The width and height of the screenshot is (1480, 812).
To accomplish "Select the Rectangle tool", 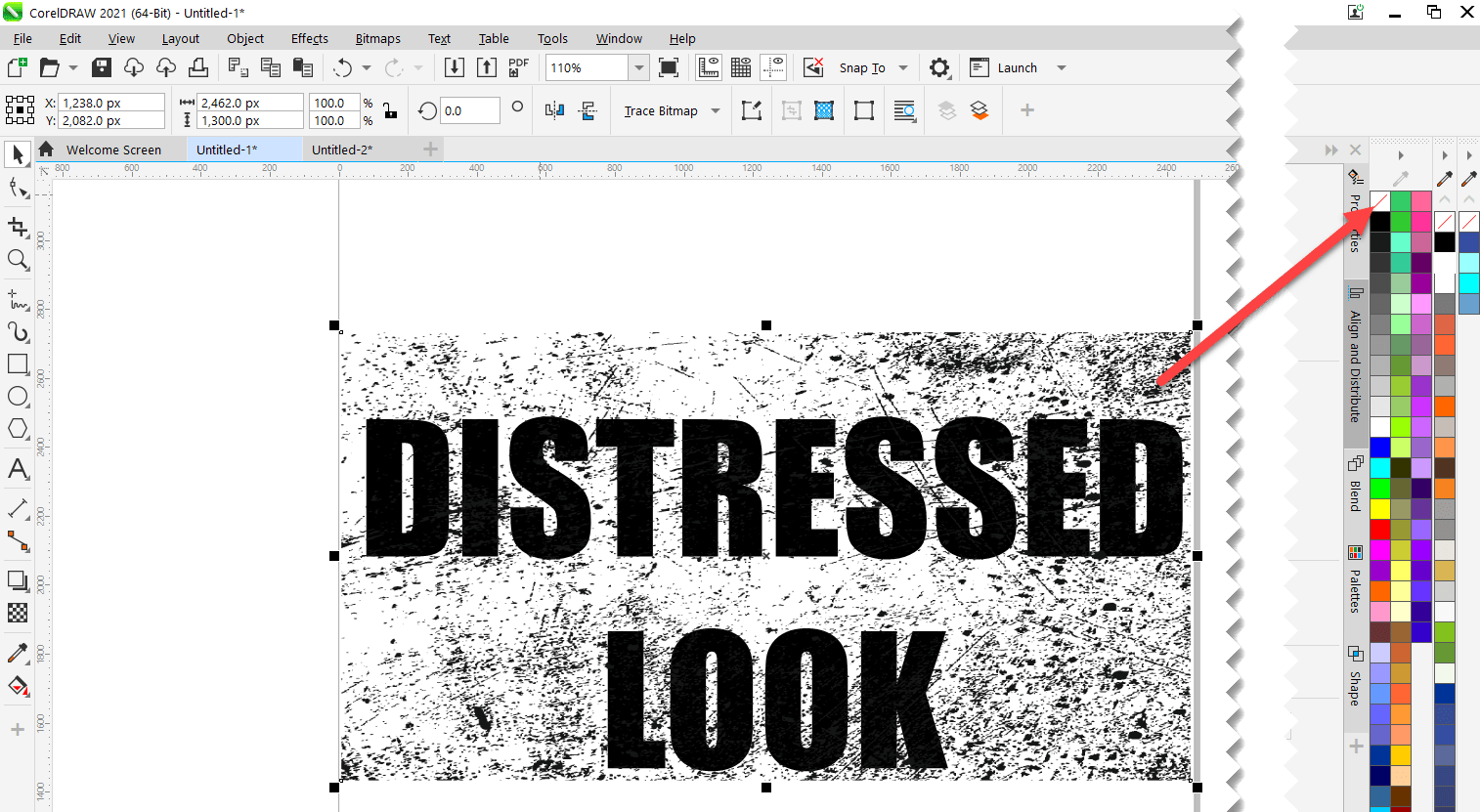I will pyautogui.click(x=18, y=363).
